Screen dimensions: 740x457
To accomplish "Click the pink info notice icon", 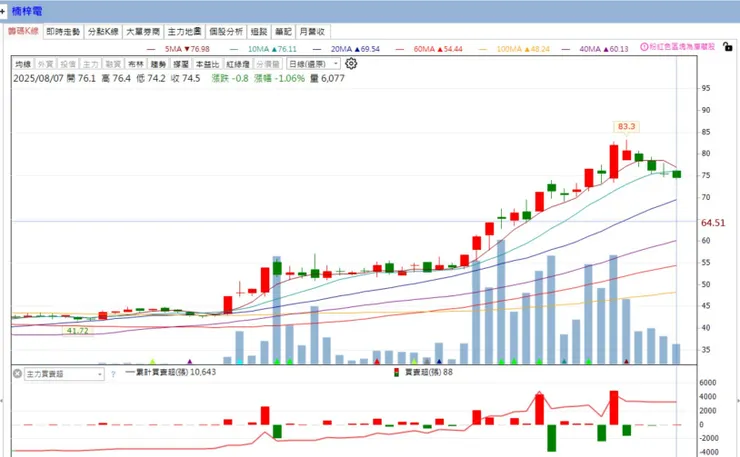I will [644, 47].
